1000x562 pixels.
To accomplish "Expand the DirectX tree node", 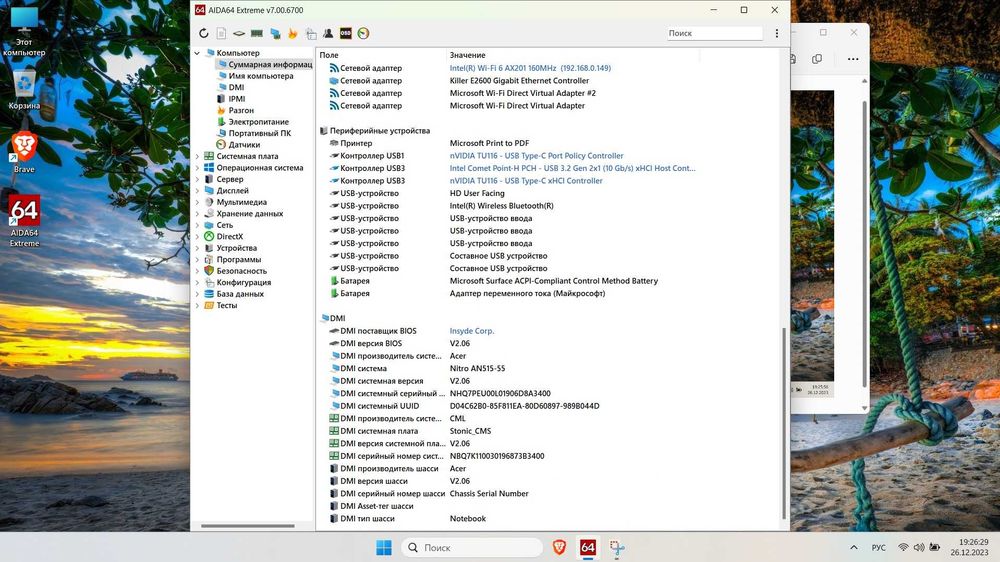I will pos(198,237).
